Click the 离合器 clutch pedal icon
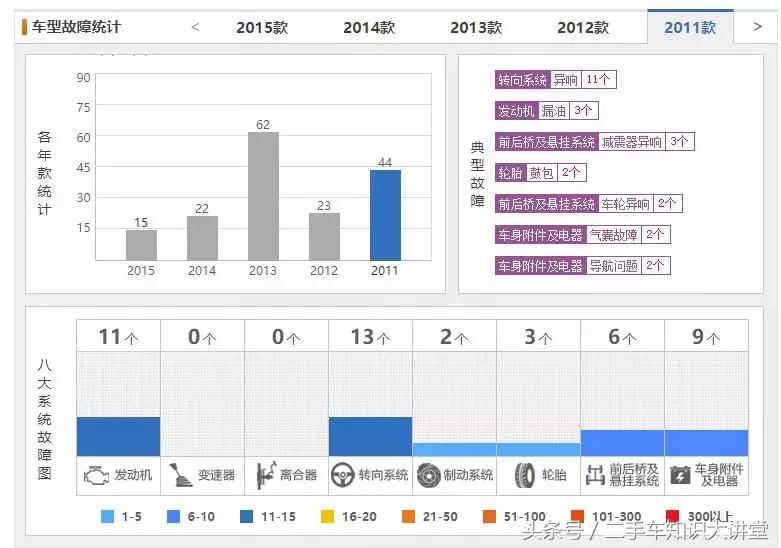Image resolution: width=781 pixels, height=548 pixels. (x=266, y=475)
